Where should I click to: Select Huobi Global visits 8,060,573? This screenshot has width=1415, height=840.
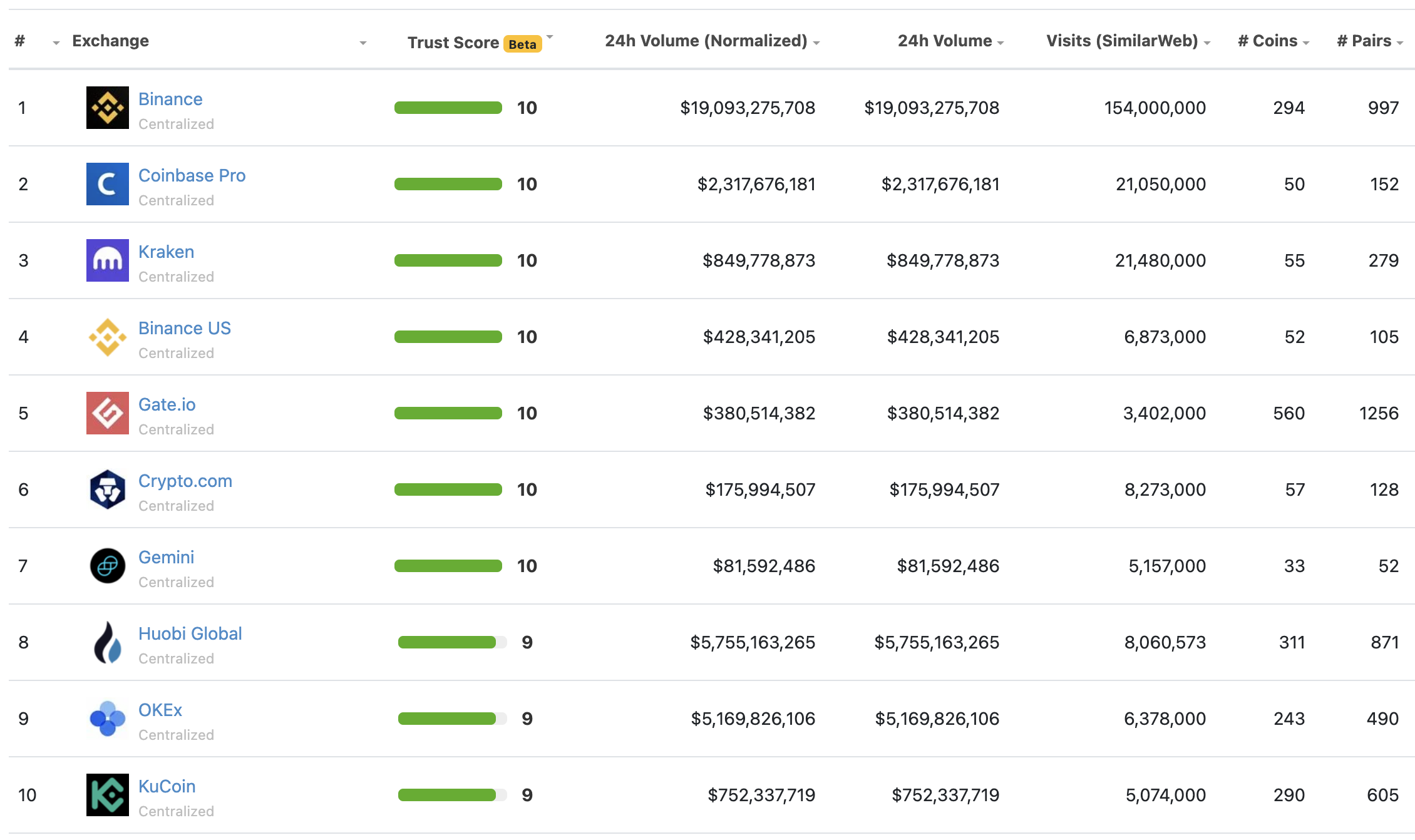(1165, 642)
